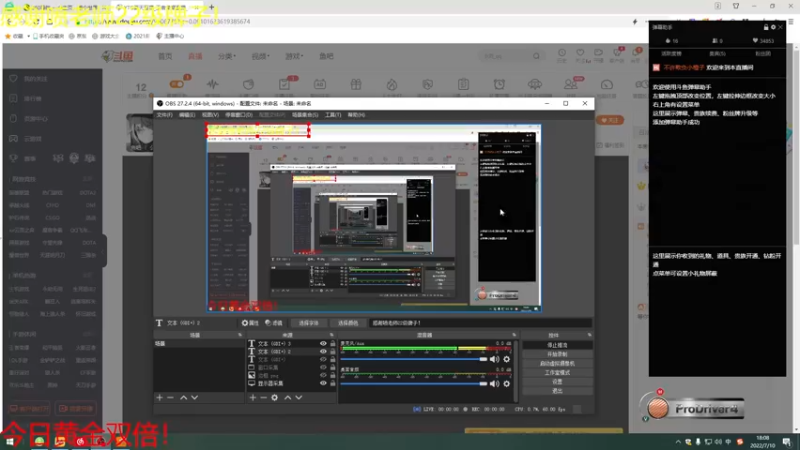Open settings gear in danmu helper window
The image size is (800, 450).
click(x=773, y=27)
